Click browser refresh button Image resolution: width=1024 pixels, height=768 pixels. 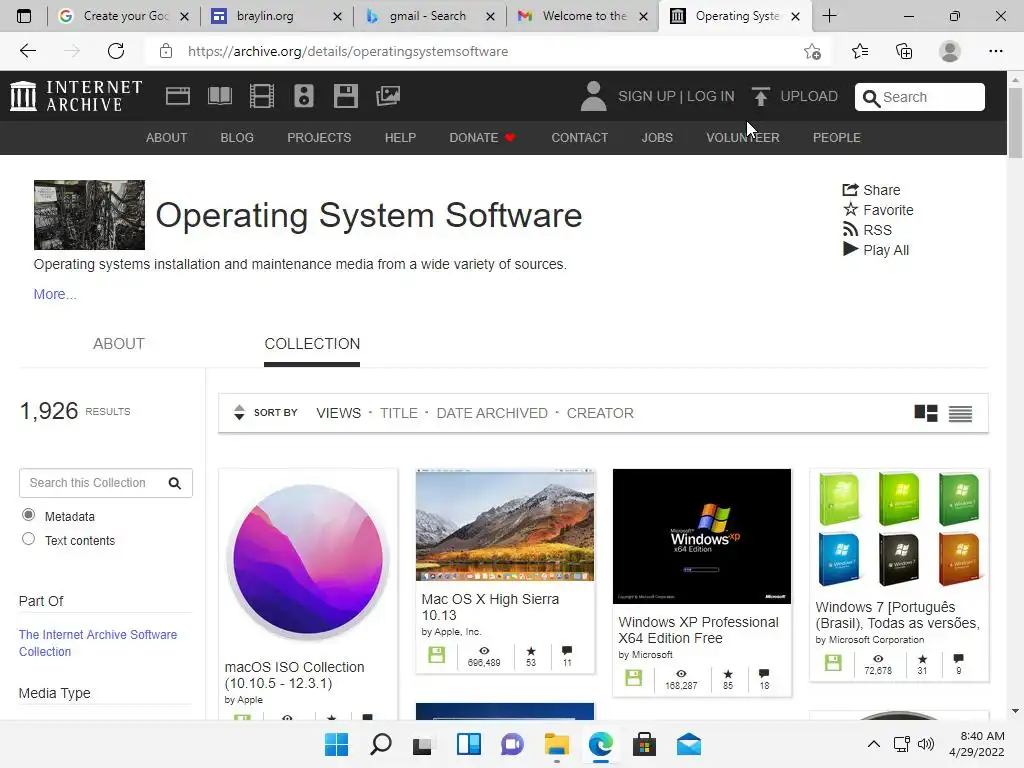pyautogui.click(x=116, y=51)
